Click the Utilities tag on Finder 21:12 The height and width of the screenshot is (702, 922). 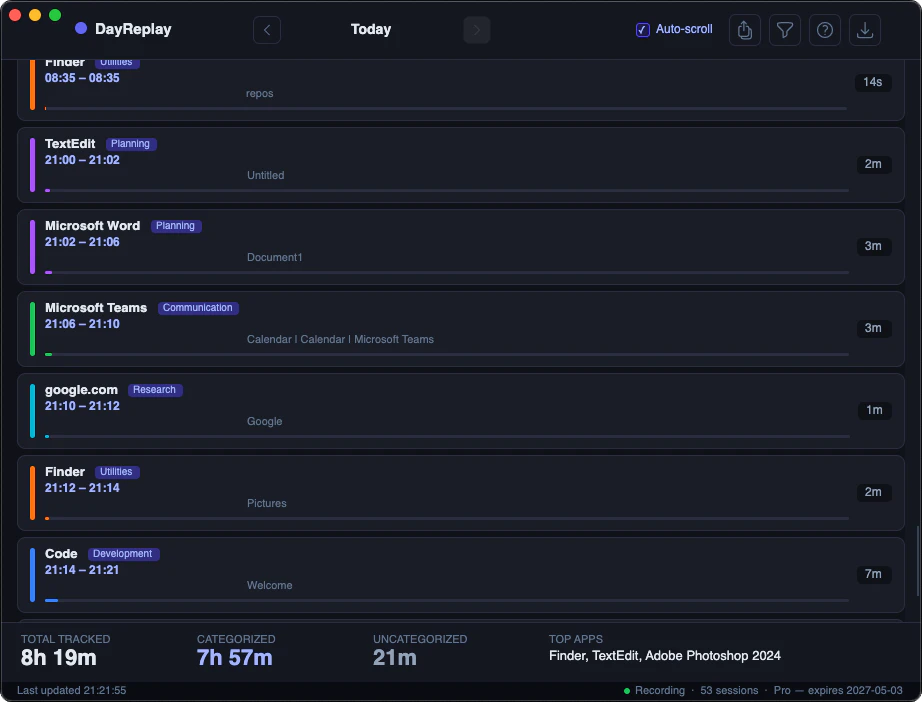coord(116,472)
